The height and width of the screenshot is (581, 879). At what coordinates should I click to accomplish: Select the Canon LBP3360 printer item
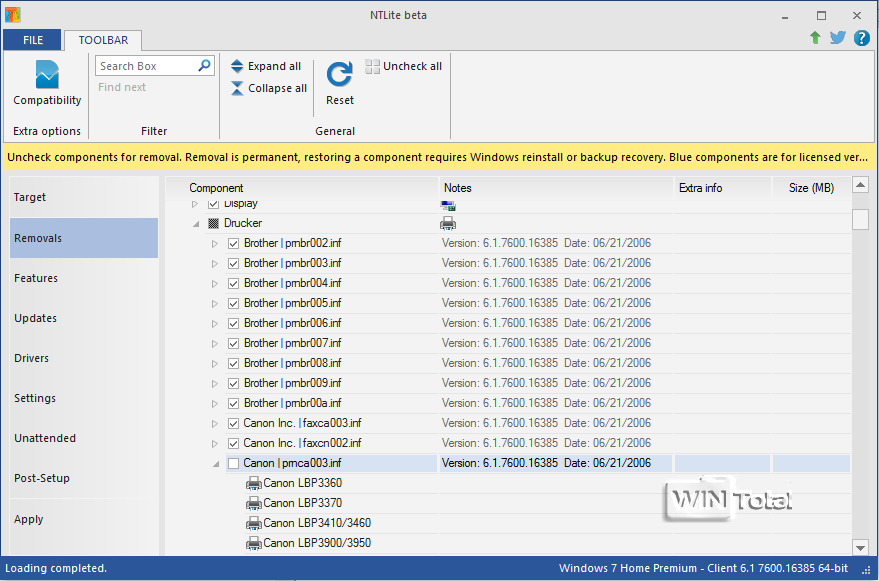(302, 483)
